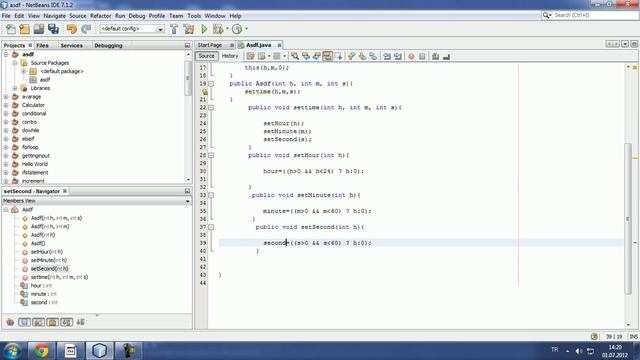Open the Tools menu
Screen dimensions: 640x360
click(194, 16)
